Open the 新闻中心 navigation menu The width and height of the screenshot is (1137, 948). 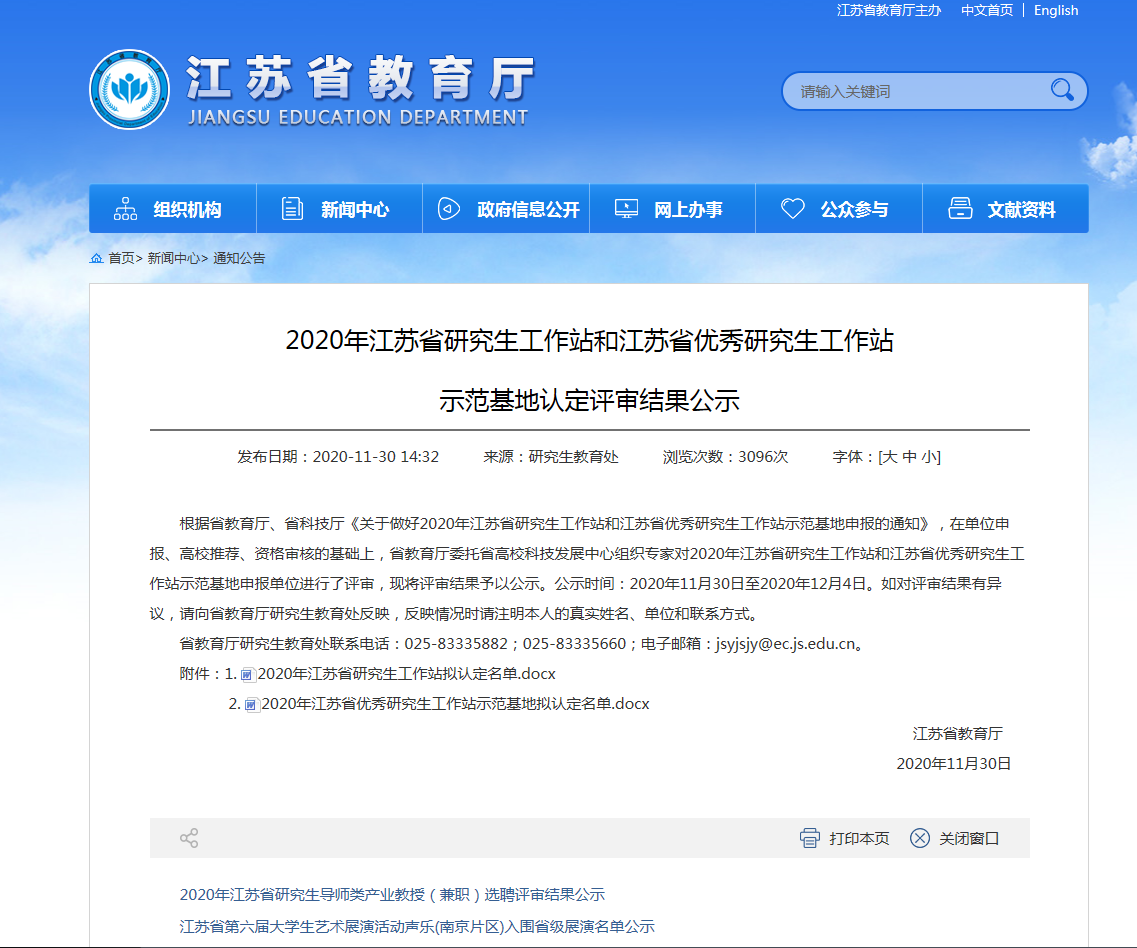pos(339,209)
